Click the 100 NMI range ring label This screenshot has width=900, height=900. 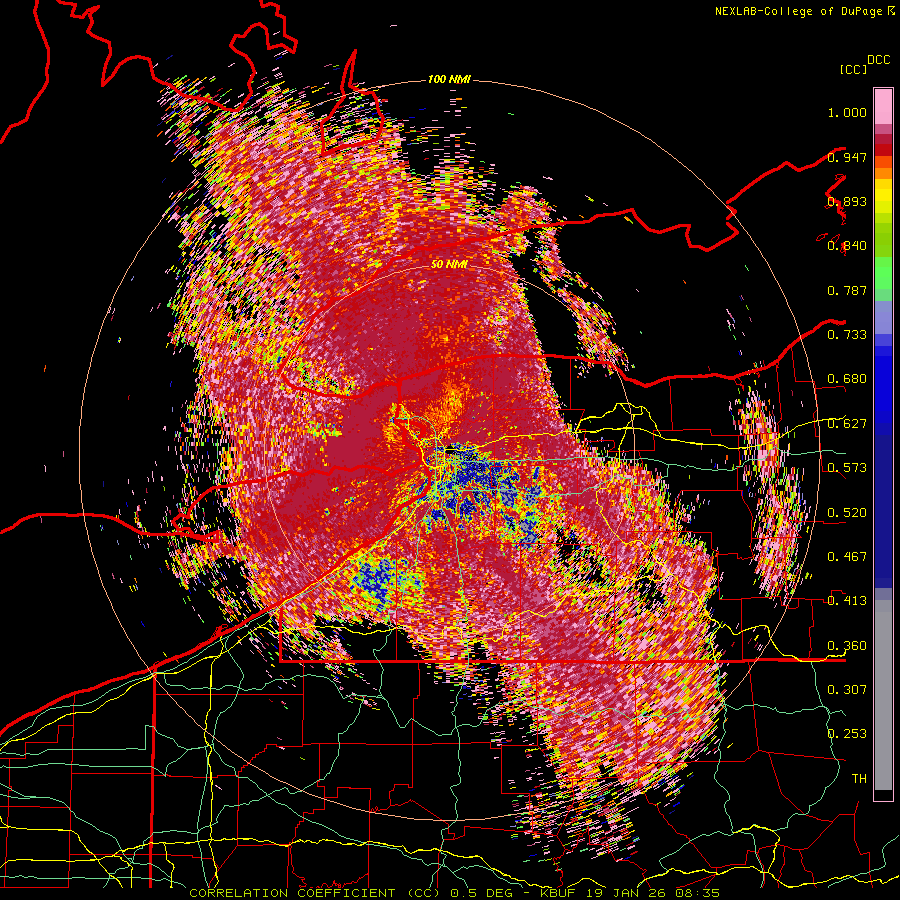pyautogui.click(x=449, y=79)
